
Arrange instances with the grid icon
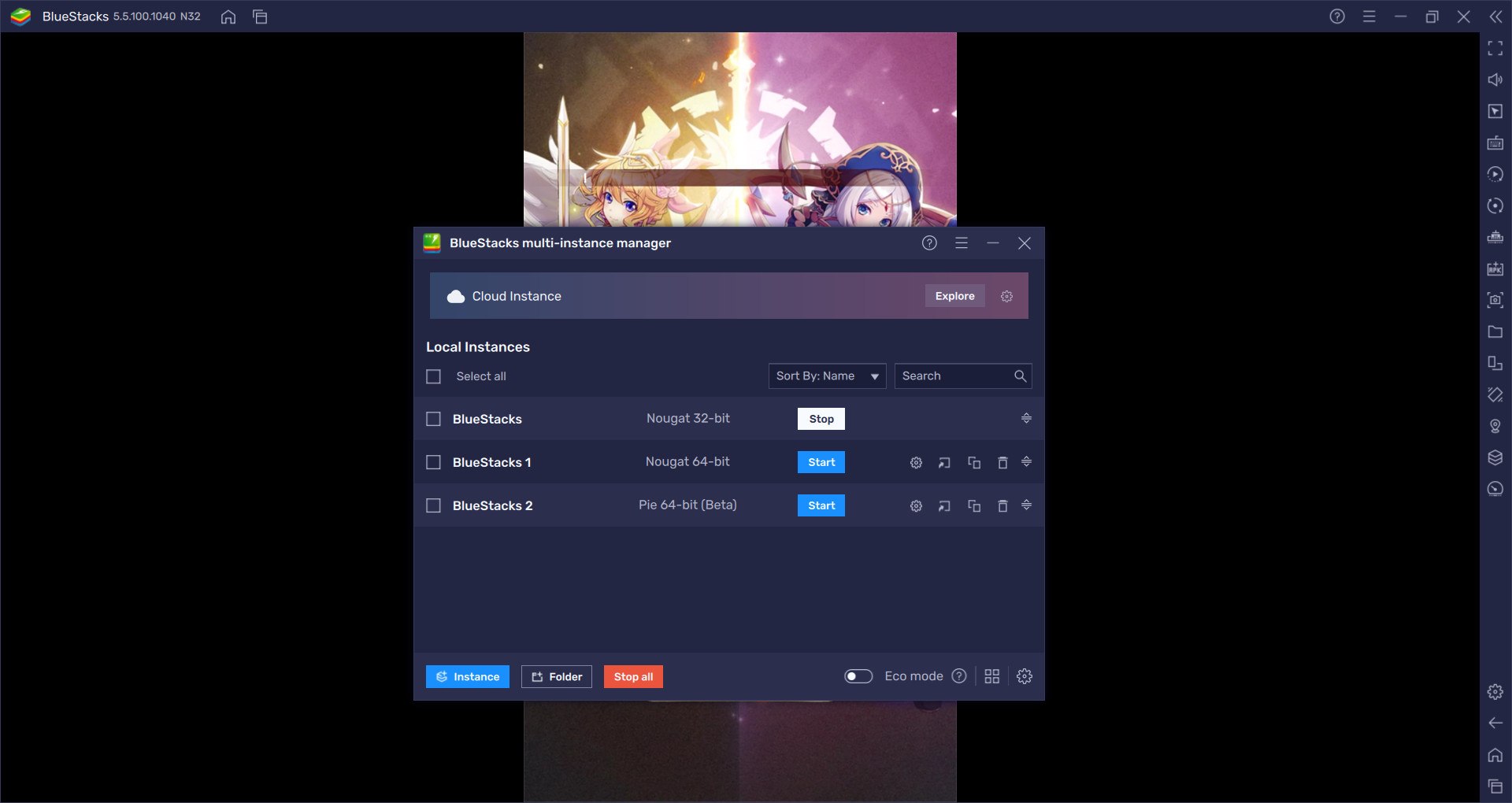992,676
